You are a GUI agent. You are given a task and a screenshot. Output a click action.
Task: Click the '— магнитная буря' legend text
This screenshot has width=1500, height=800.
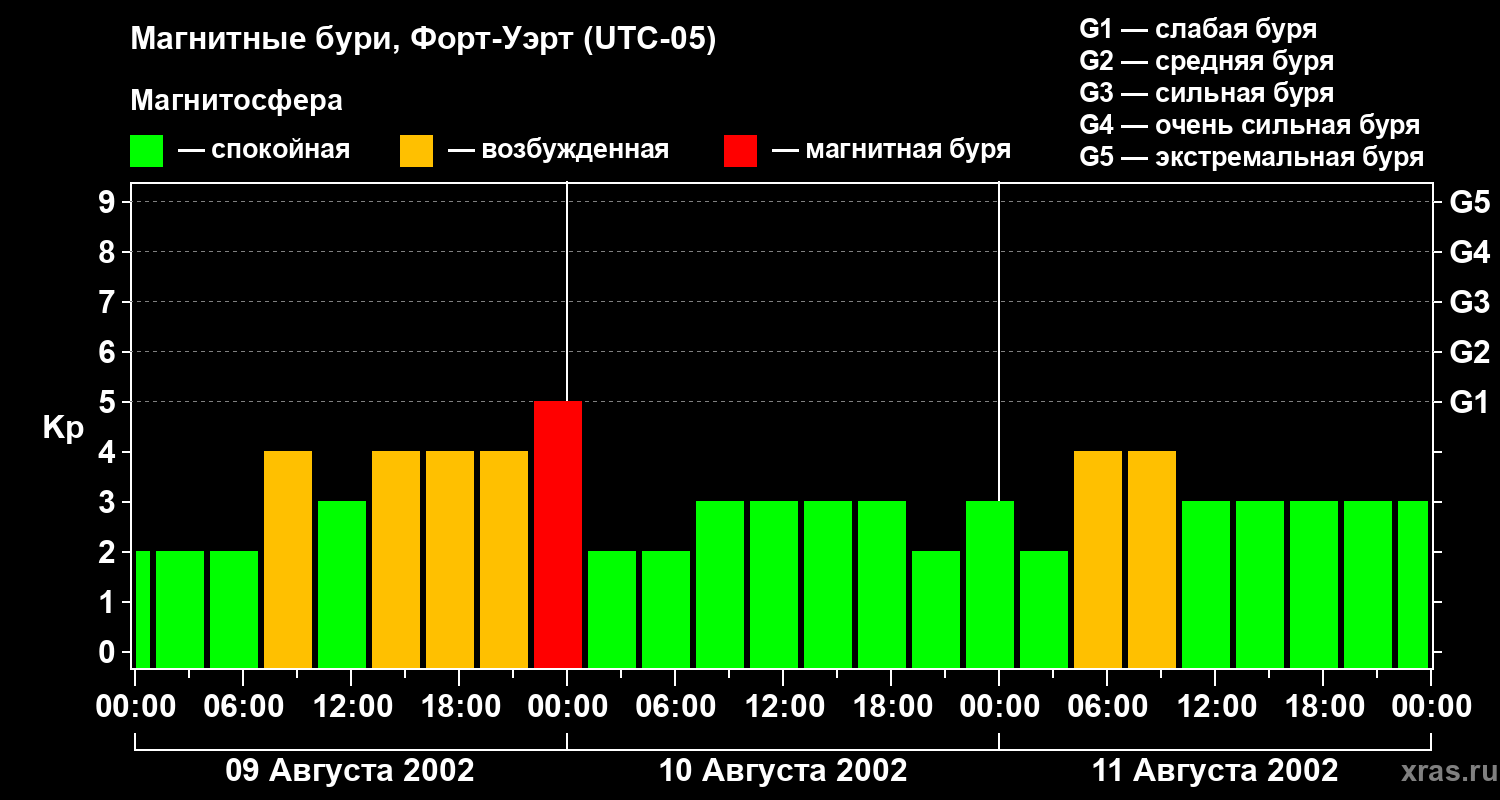[892, 151]
